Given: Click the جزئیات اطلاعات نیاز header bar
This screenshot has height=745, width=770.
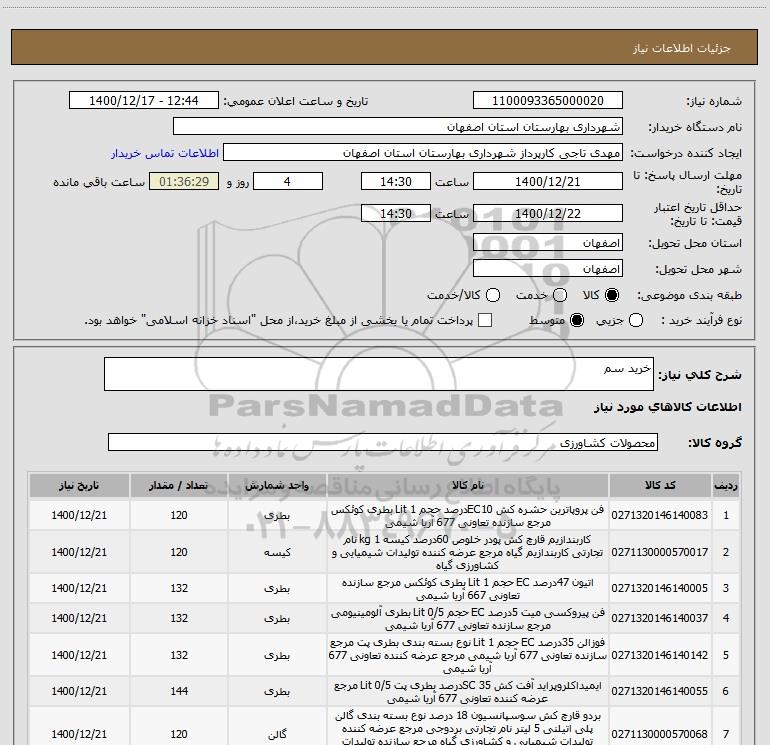Looking at the screenshot, I should point(385,47).
